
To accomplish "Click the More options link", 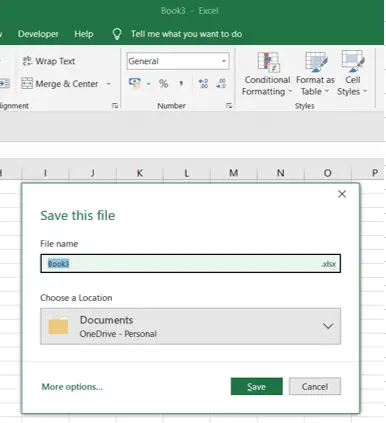I will point(72,387).
